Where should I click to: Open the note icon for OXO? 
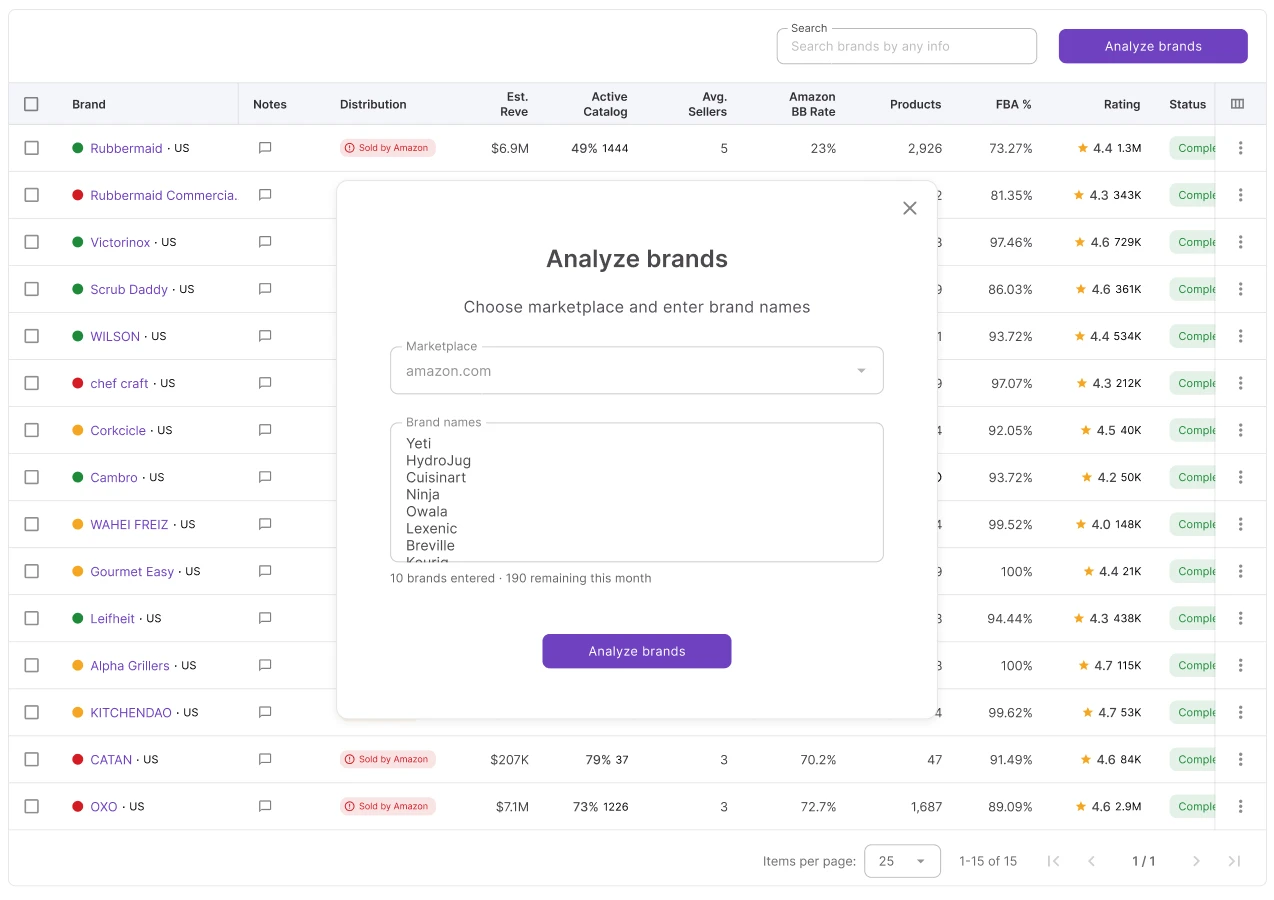[265, 806]
